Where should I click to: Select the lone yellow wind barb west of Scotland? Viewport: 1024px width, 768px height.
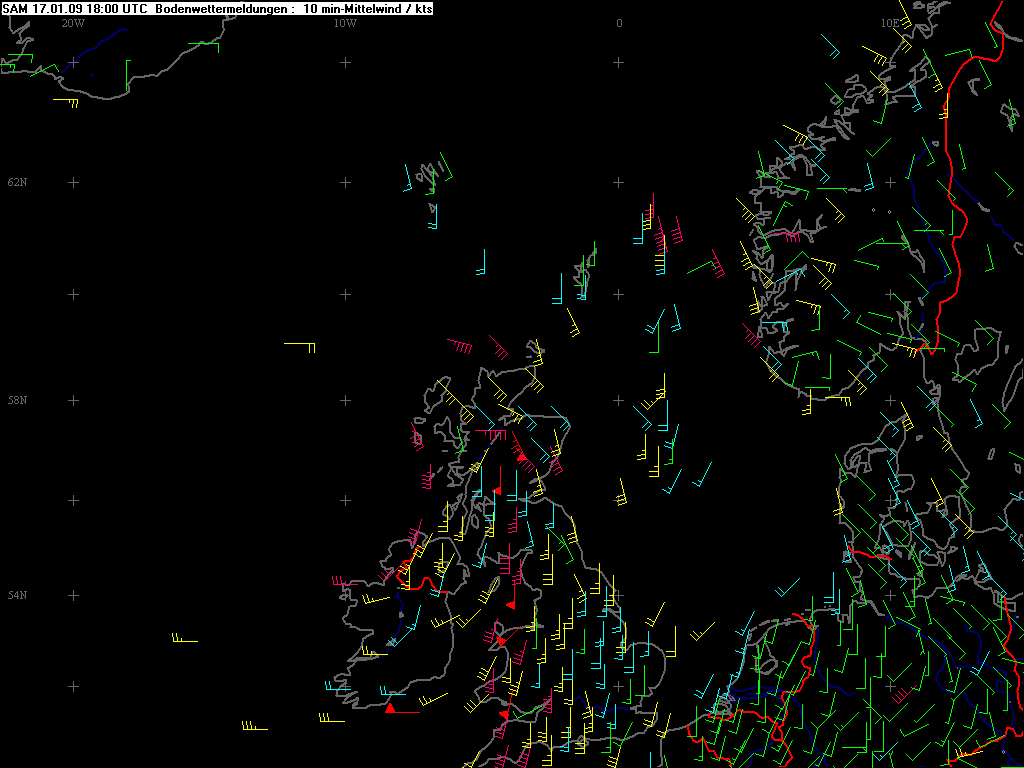click(x=300, y=347)
